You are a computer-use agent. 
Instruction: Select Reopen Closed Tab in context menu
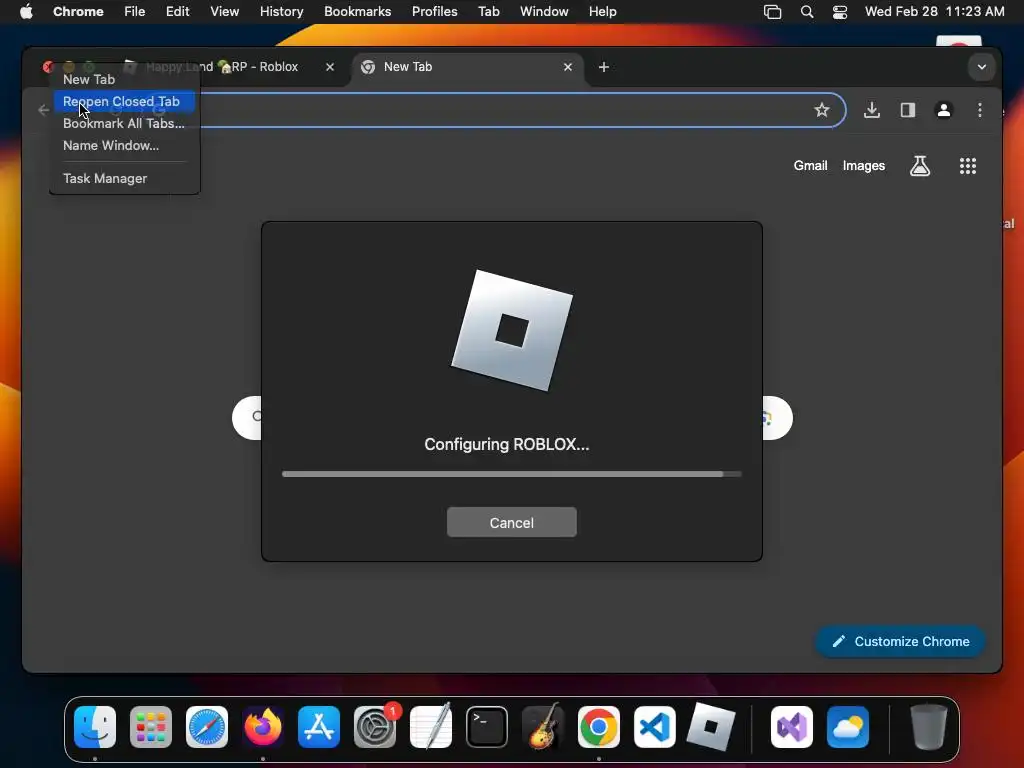(x=124, y=101)
